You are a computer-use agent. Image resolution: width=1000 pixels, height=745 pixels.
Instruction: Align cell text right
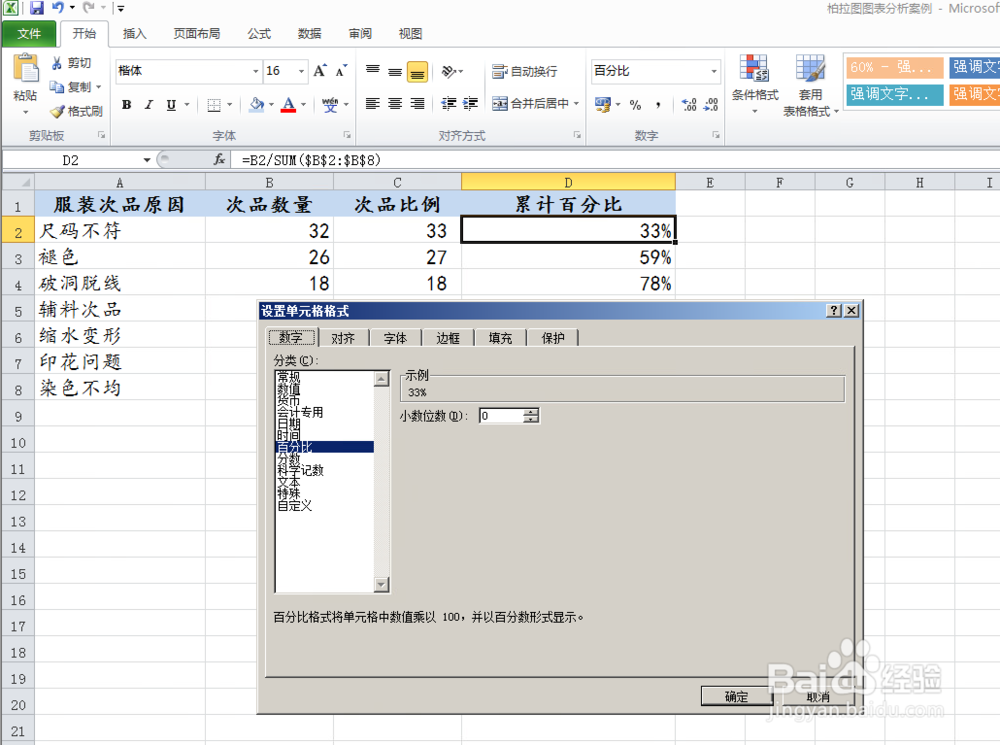[x=417, y=103]
